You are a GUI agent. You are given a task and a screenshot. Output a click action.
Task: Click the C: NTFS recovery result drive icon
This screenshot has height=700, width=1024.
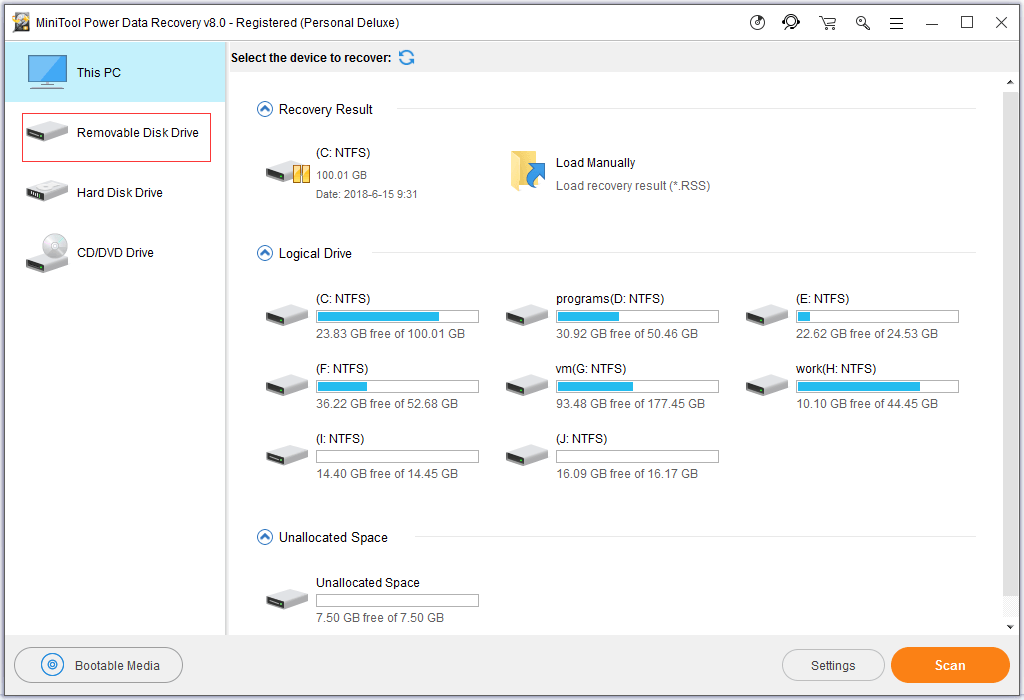click(288, 173)
